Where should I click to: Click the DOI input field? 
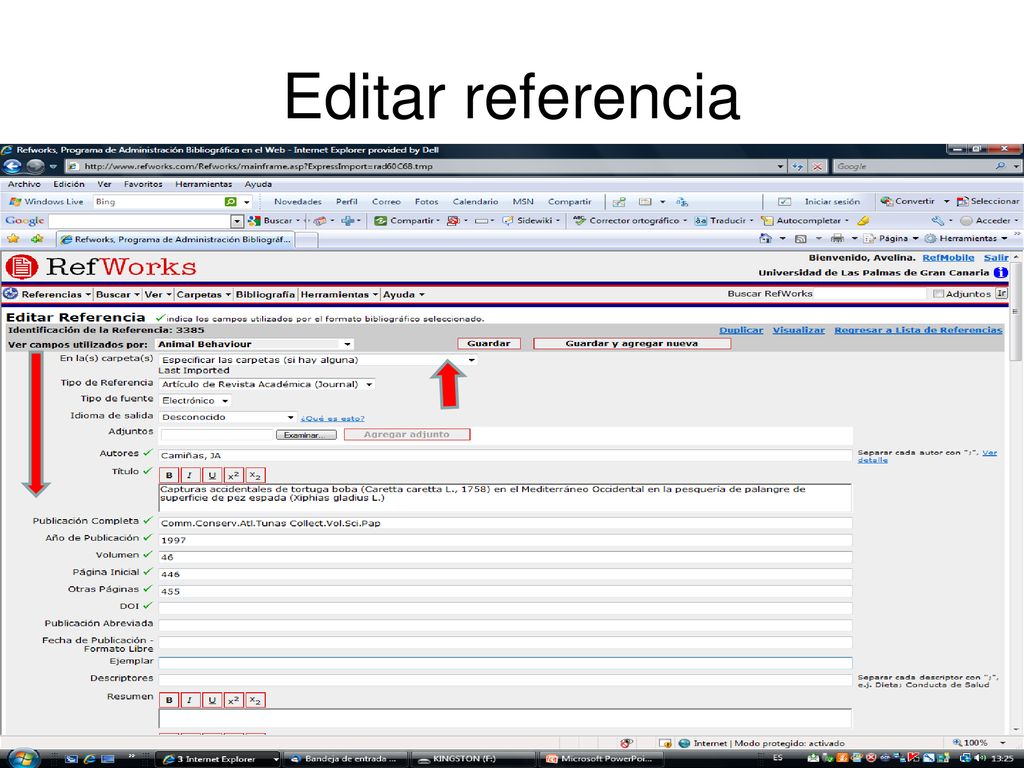click(505, 608)
